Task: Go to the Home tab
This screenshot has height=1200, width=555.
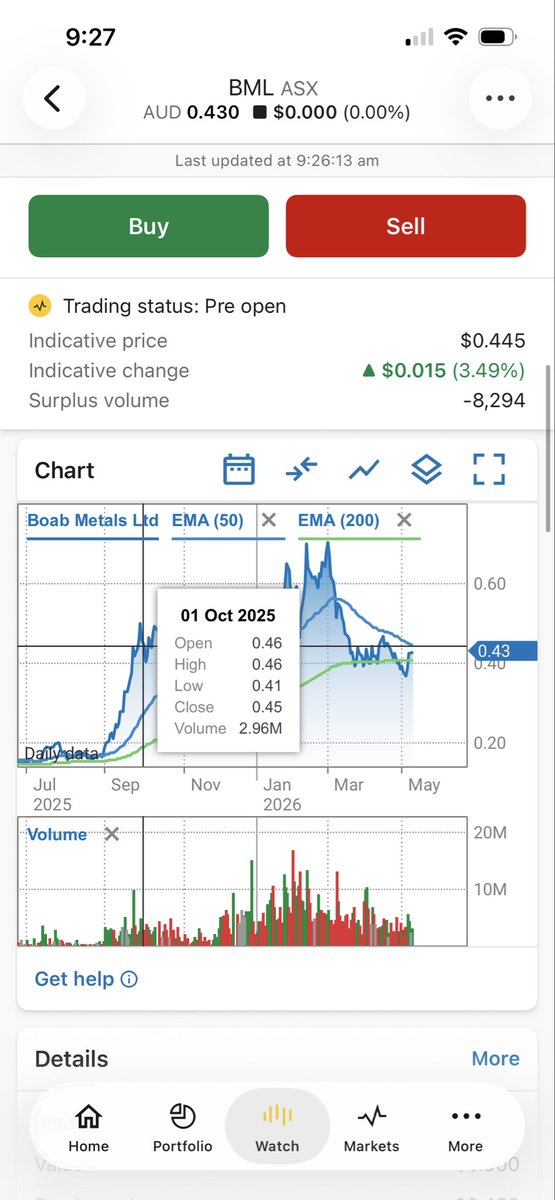Action: 89,1128
